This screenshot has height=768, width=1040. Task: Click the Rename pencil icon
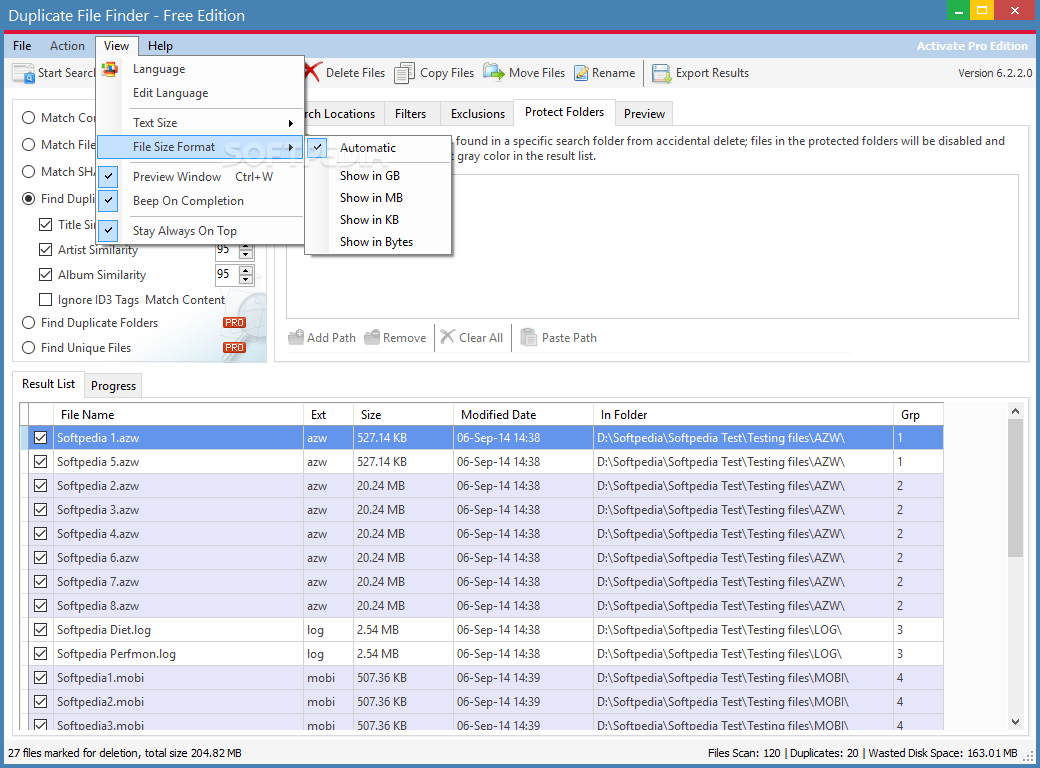(x=581, y=73)
